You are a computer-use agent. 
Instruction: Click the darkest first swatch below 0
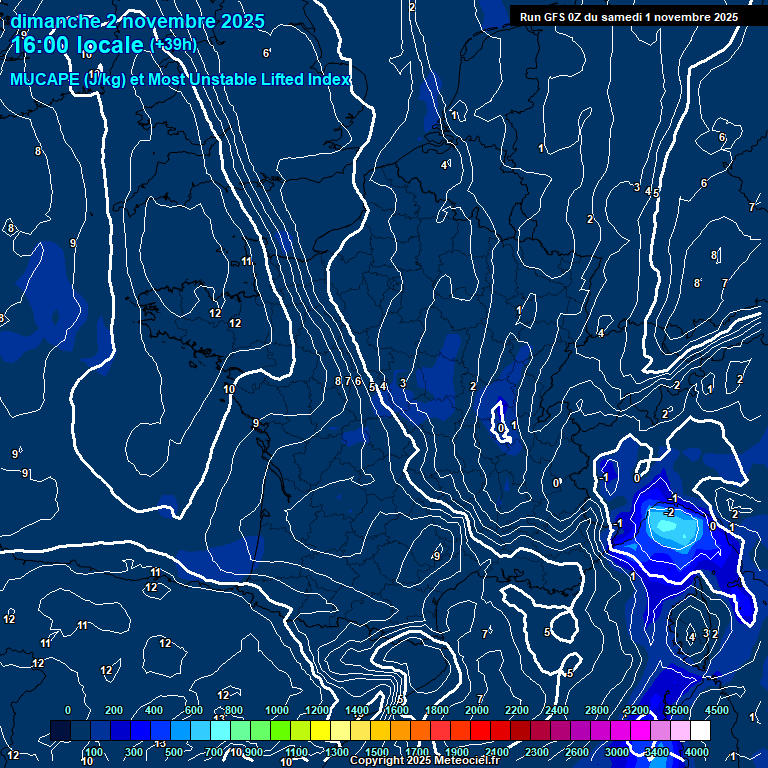(x=60, y=730)
